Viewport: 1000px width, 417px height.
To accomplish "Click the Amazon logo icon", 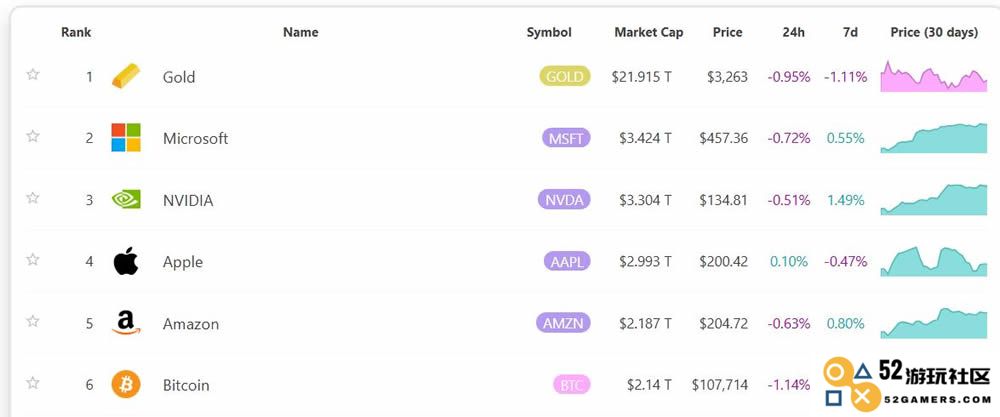I will click(x=126, y=323).
